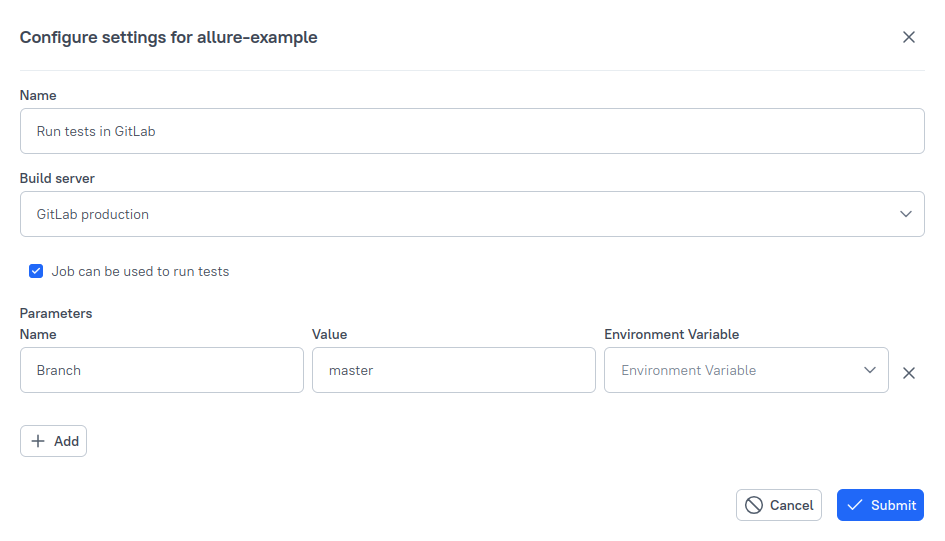Click the Name field with Run tests in GitLab

472,131
